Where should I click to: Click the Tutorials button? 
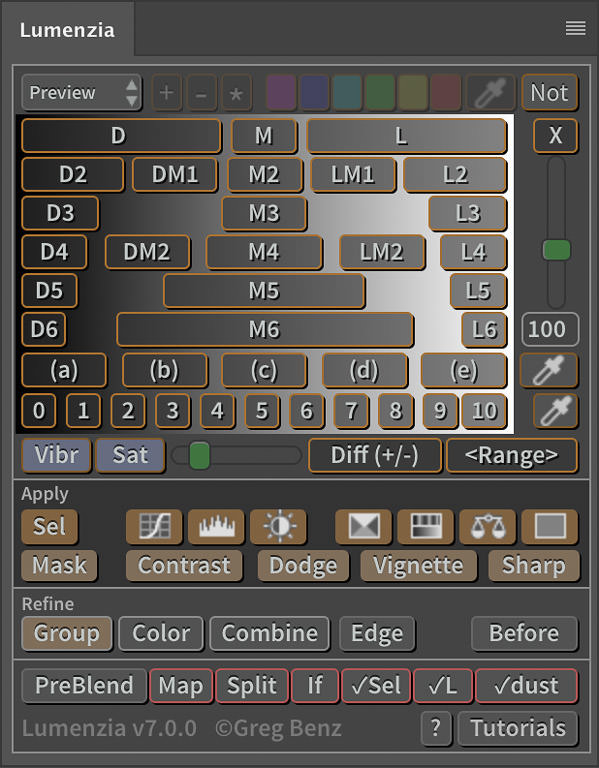pos(518,728)
